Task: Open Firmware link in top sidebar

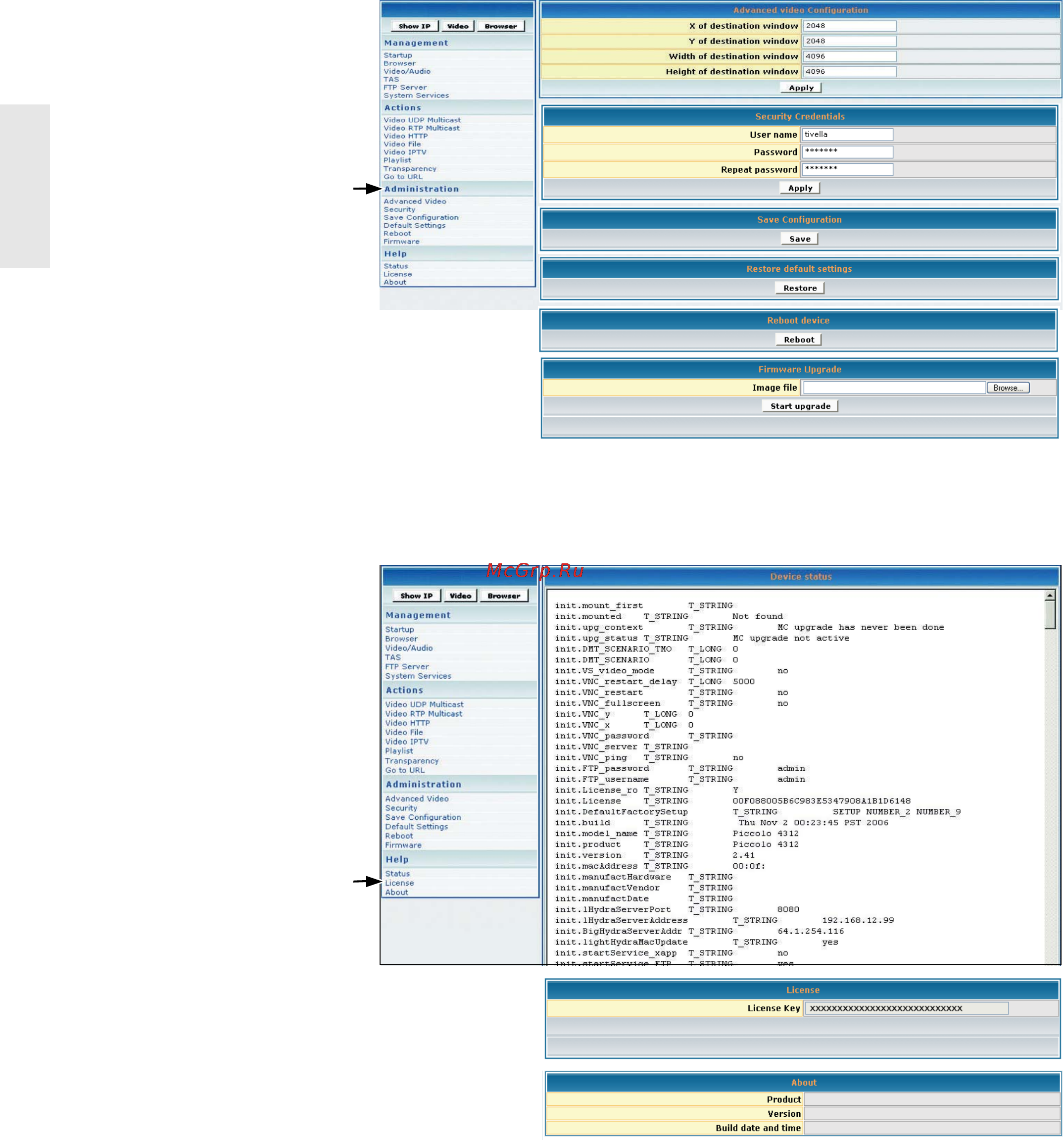Action: (x=402, y=242)
